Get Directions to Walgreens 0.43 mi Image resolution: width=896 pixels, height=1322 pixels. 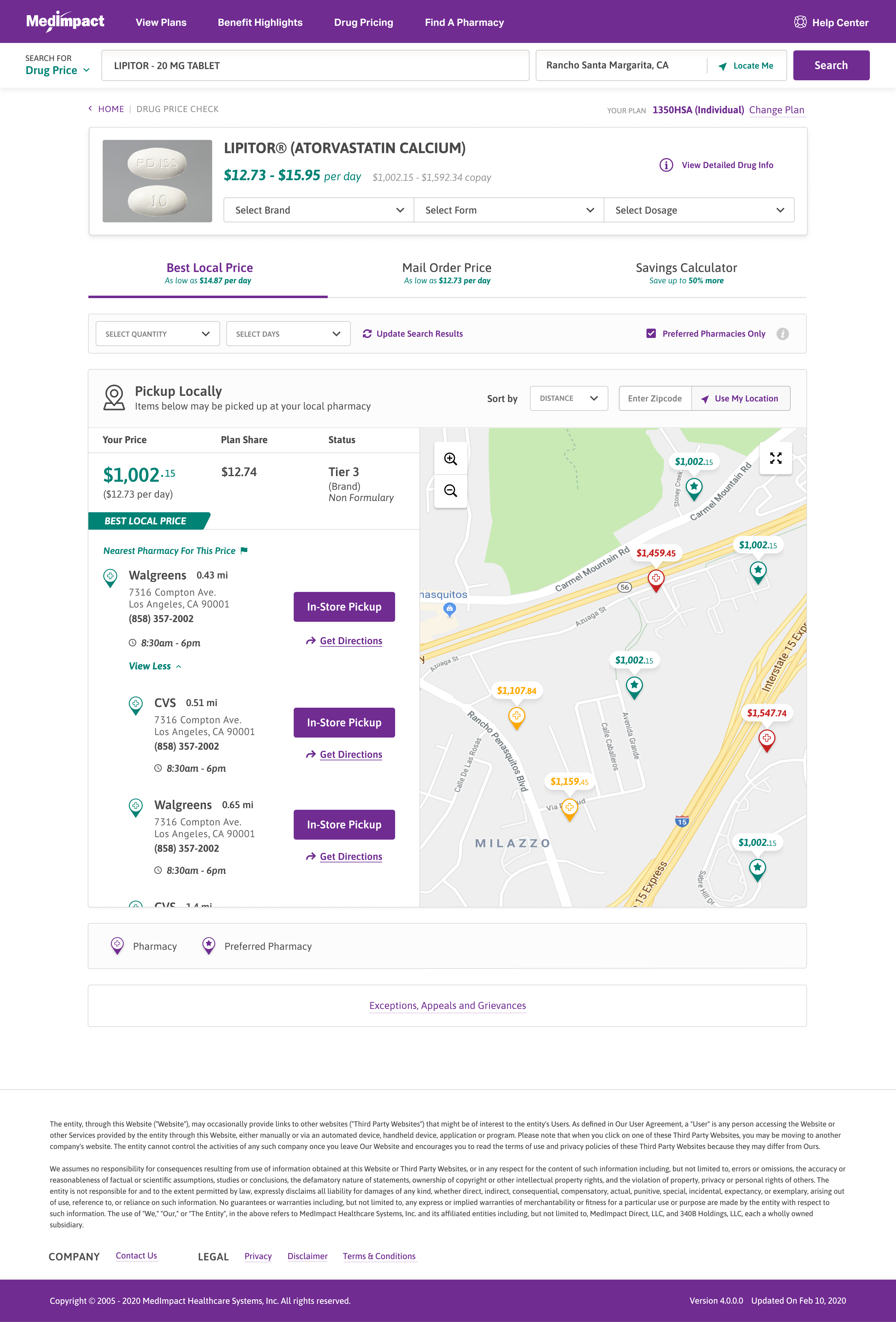[x=344, y=641]
